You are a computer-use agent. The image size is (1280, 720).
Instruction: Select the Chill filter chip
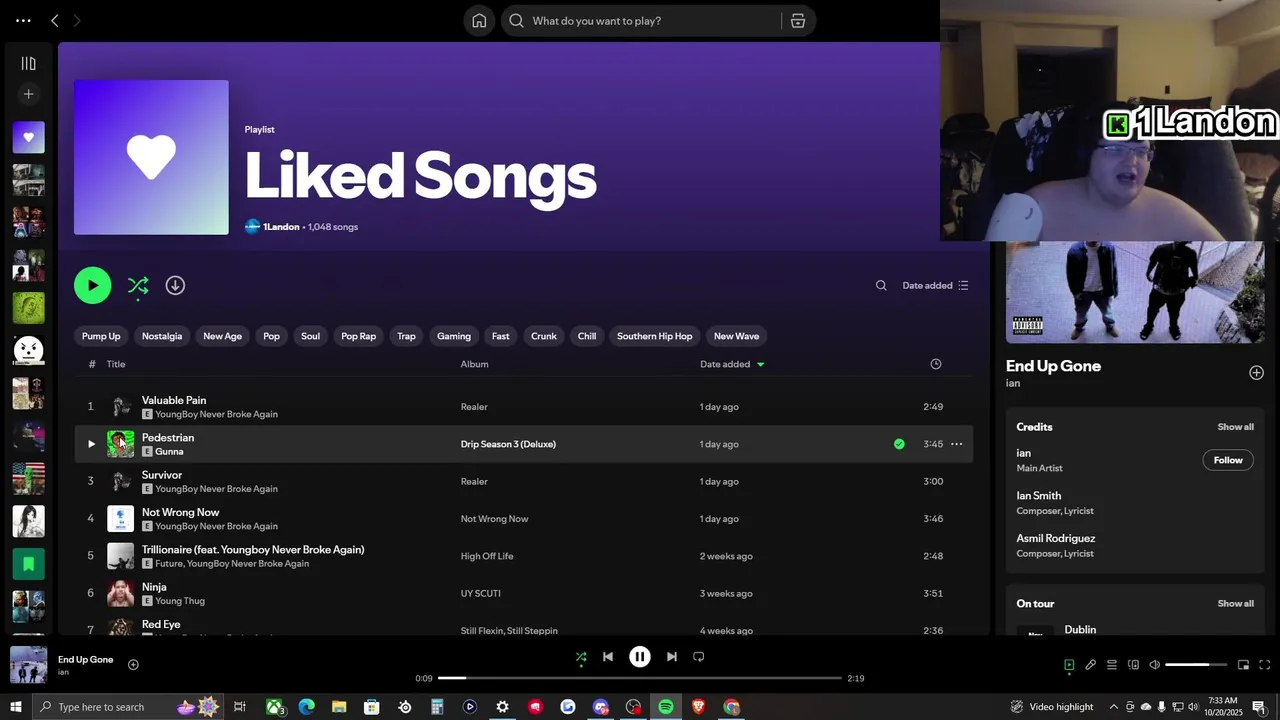point(587,336)
